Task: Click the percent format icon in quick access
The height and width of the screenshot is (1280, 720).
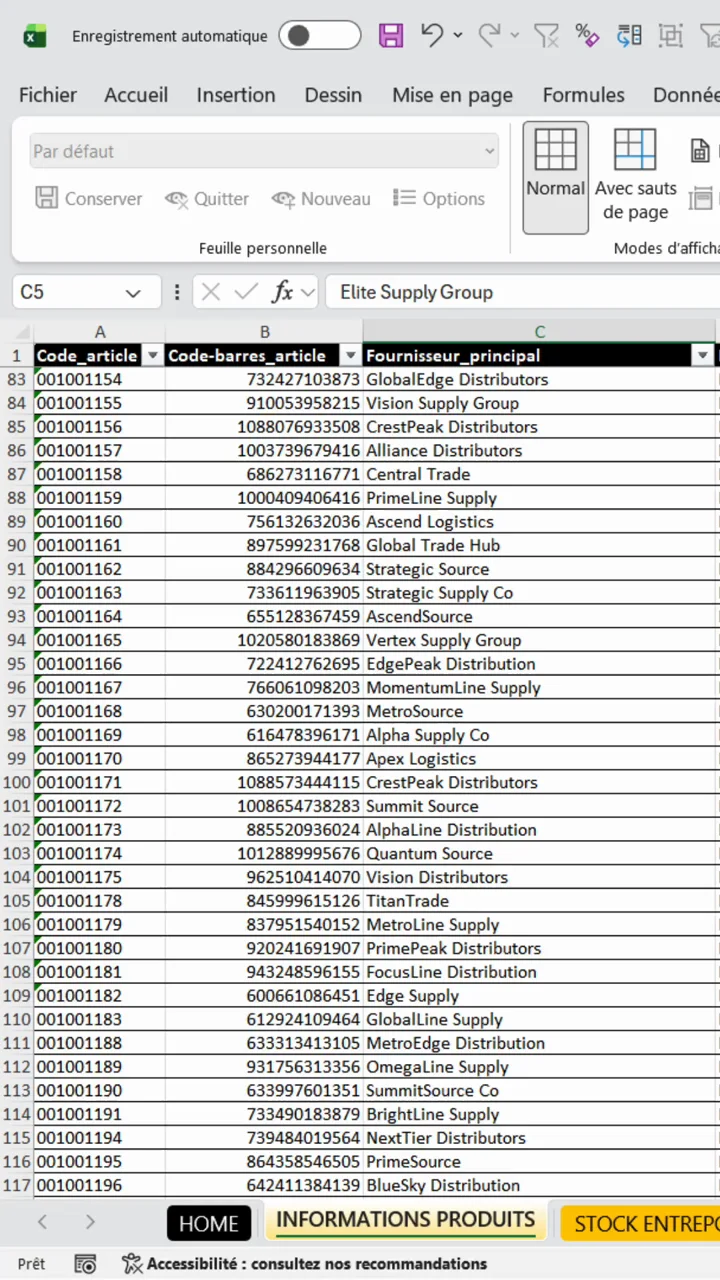Action: point(587,36)
